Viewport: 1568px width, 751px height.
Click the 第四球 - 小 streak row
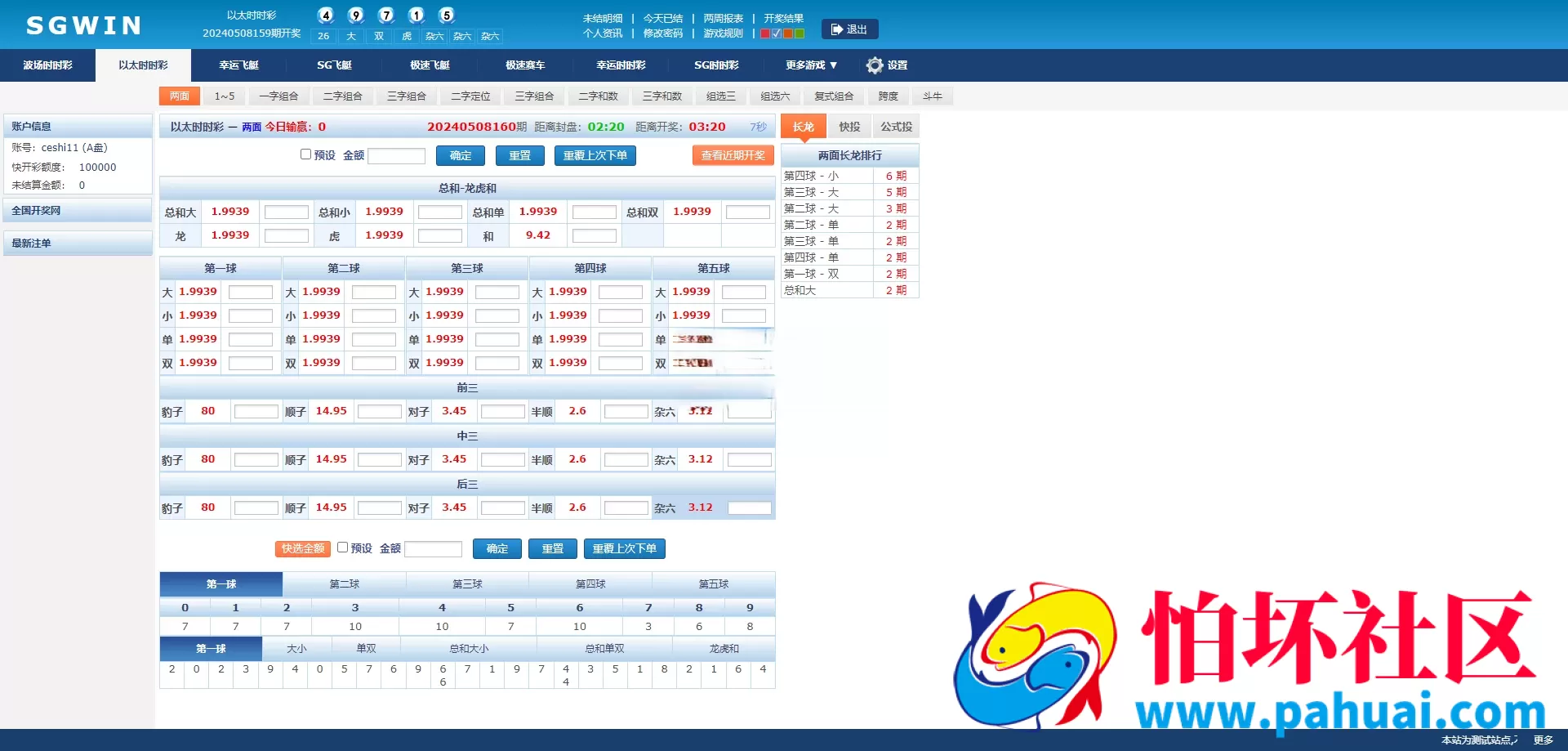(850, 176)
